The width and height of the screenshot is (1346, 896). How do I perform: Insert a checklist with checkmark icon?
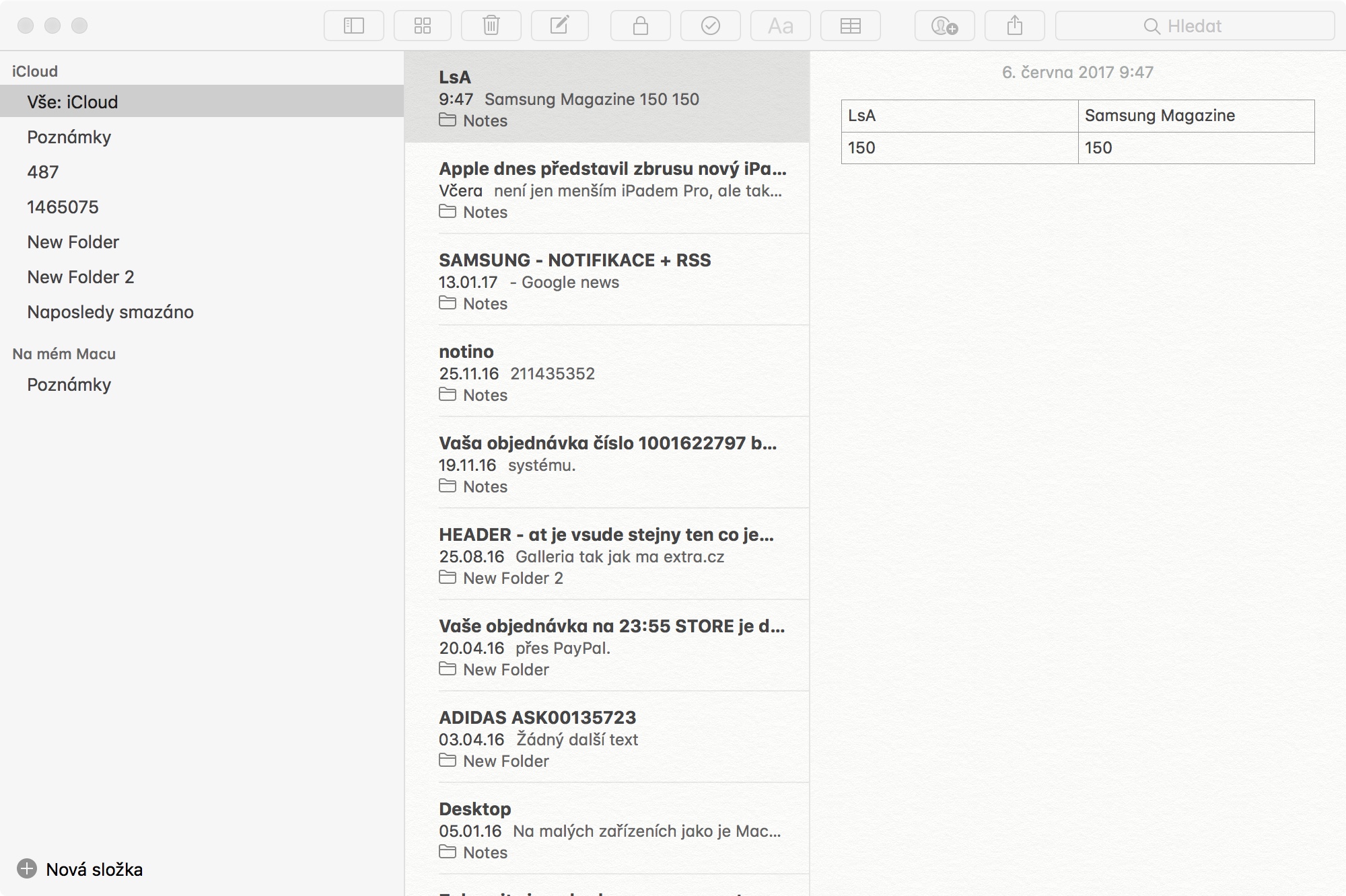(711, 26)
